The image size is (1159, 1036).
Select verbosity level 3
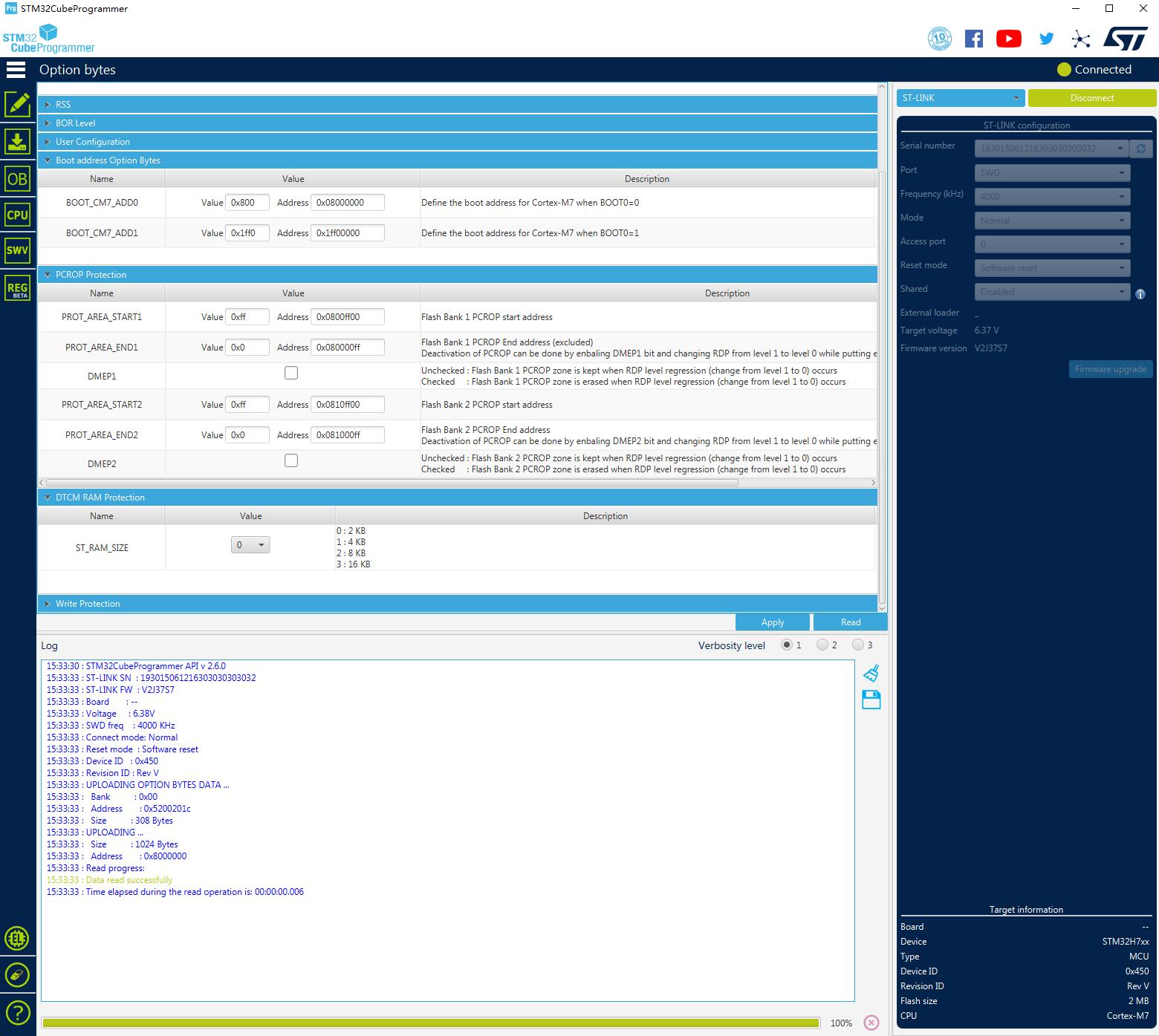coord(858,645)
